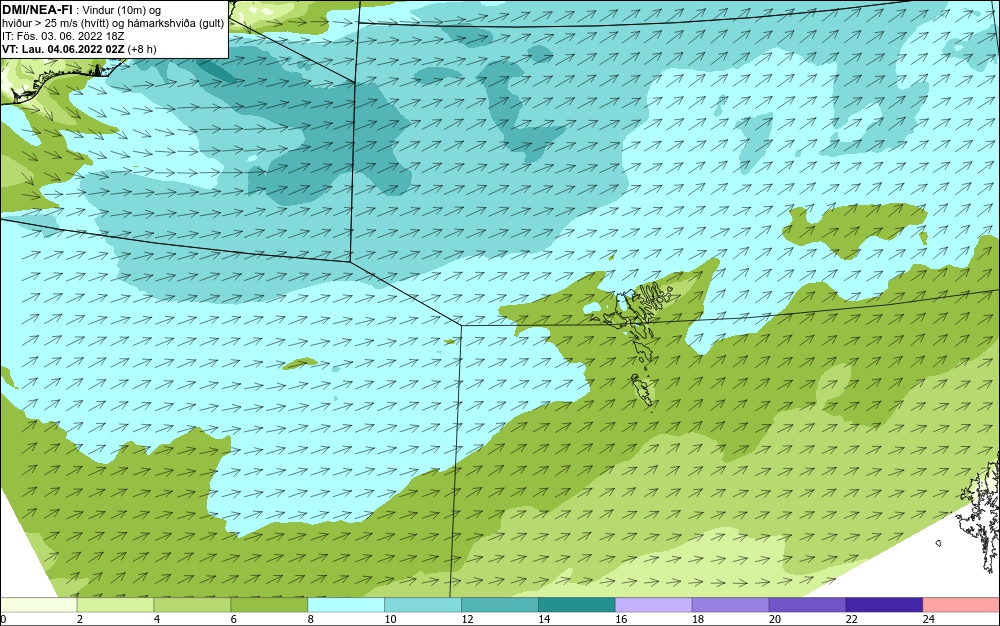Click the 14-16 m/s dark teal legend swatch
1000x626 pixels.
[577, 604]
